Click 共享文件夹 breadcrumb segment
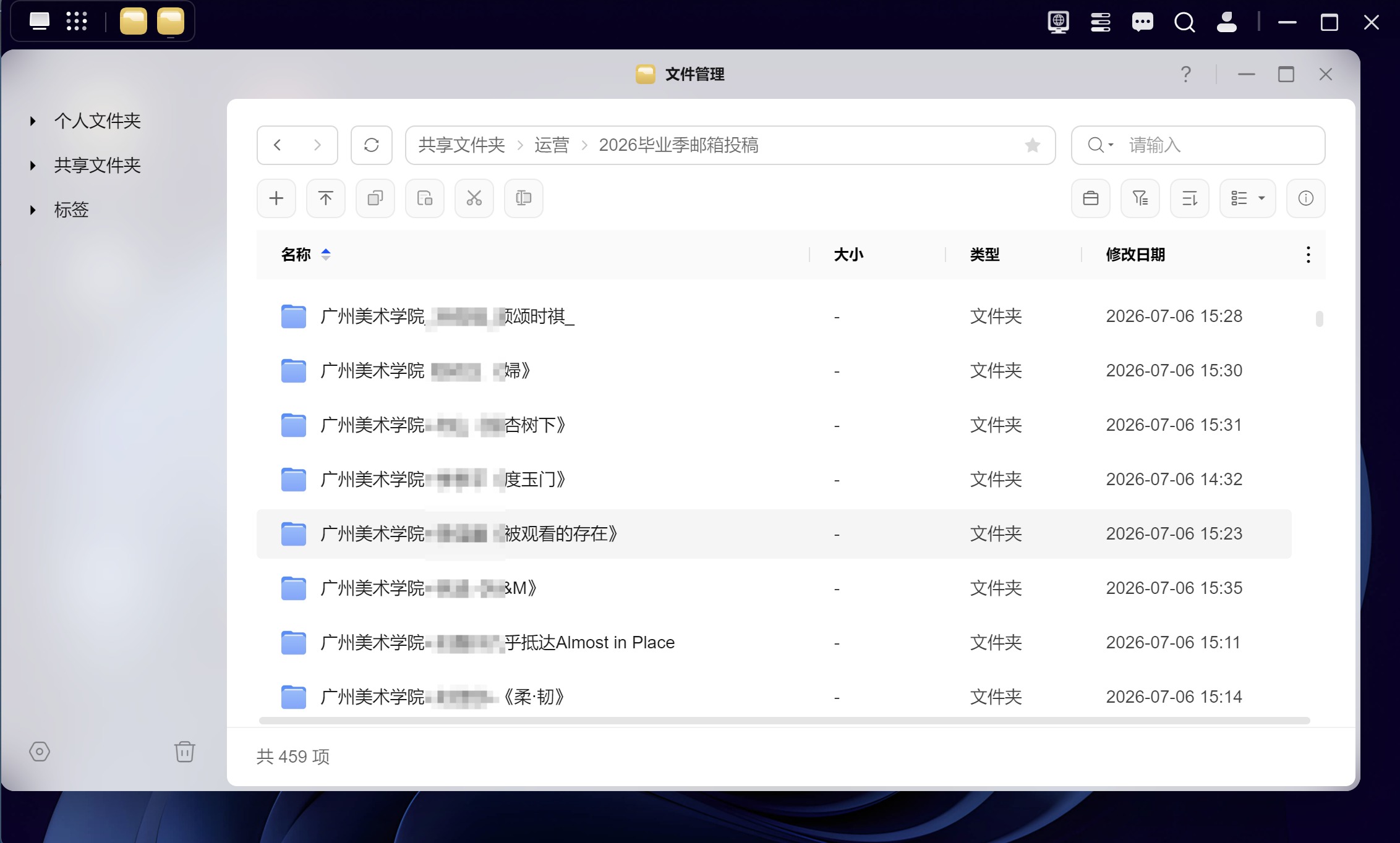Screen dimensions: 1400x843 coord(462,145)
